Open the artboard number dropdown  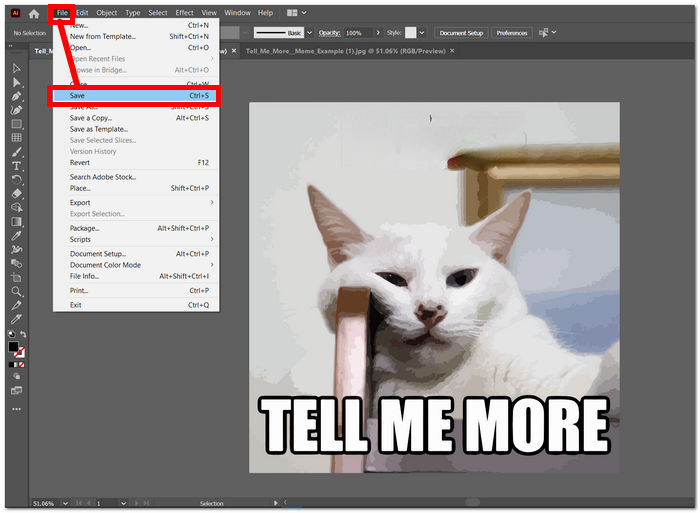(x=123, y=503)
